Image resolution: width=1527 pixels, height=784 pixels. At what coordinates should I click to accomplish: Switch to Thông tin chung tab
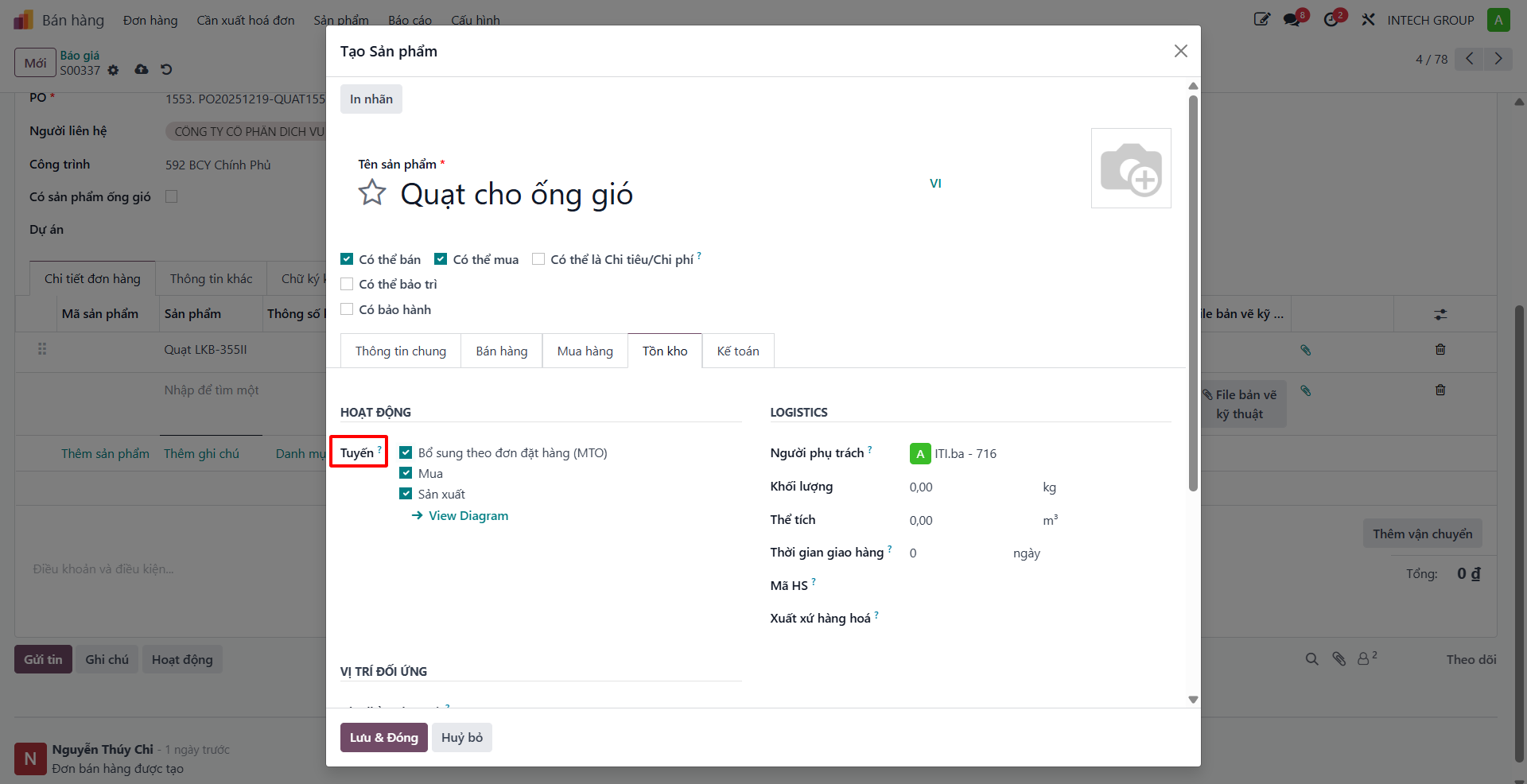coord(401,351)
